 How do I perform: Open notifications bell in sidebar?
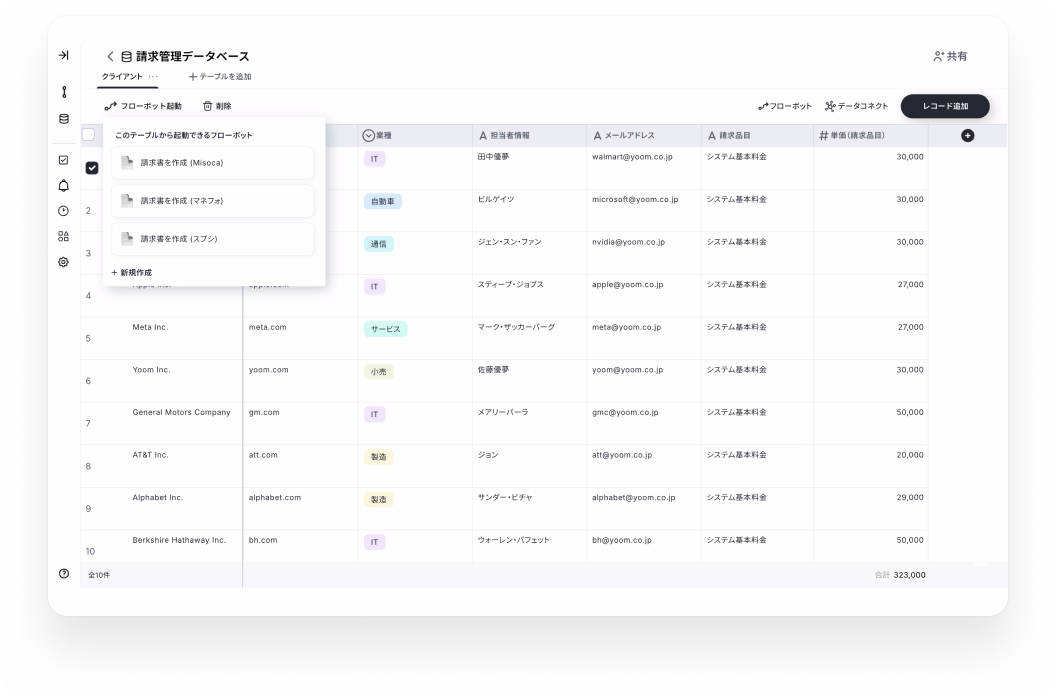pos(64,185)
